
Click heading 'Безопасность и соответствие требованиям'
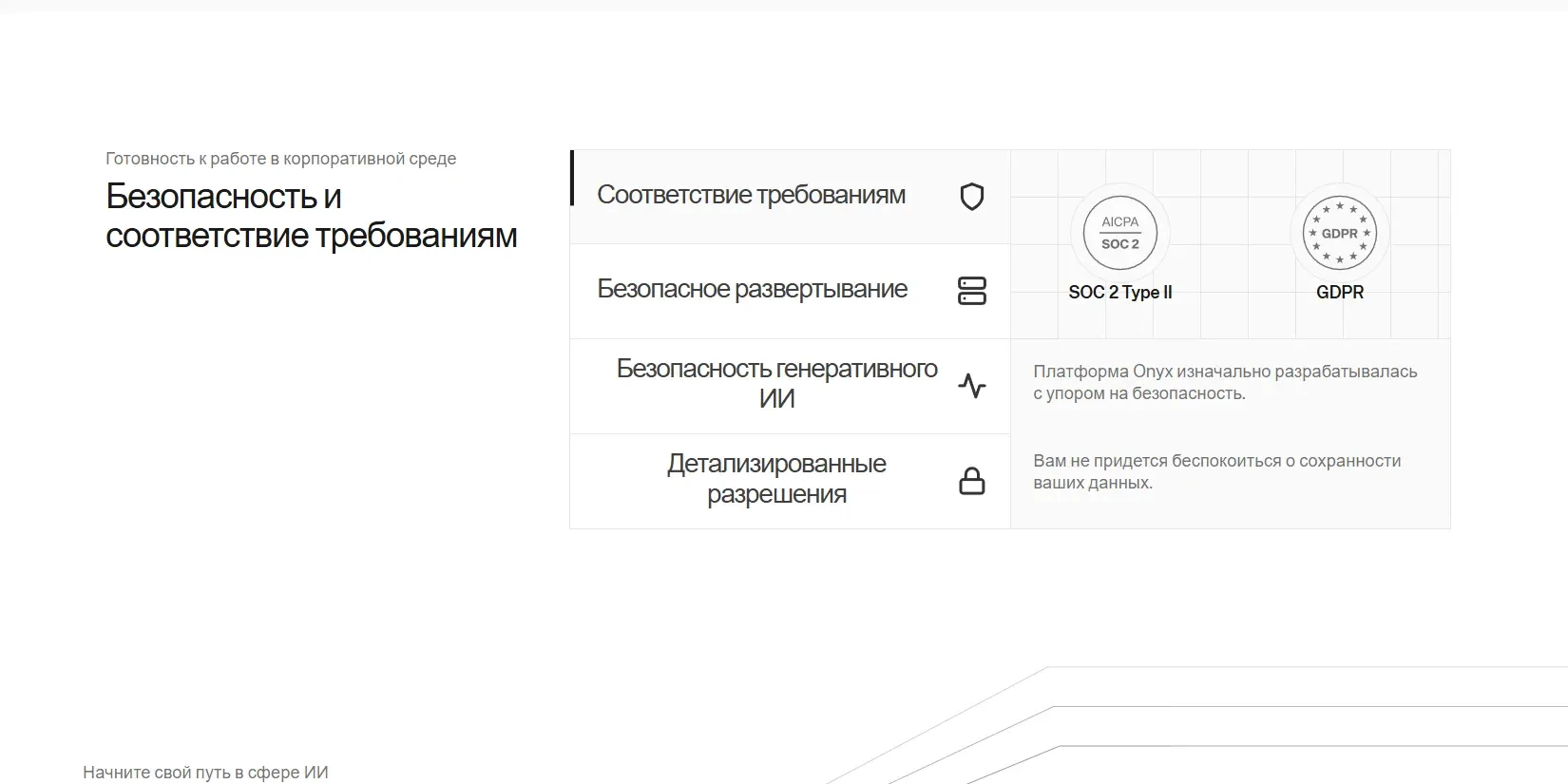point(312,216)
